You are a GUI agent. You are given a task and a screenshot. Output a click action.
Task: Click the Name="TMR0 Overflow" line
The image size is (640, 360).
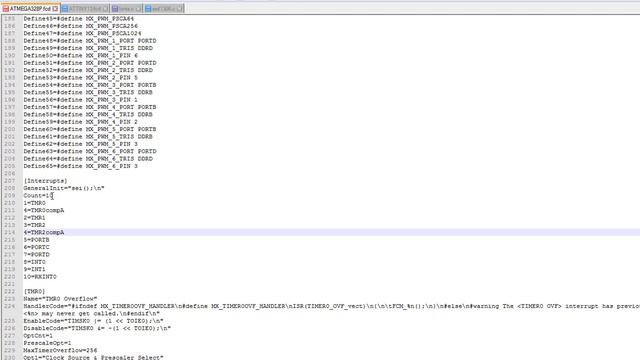[x=60, y=299]
